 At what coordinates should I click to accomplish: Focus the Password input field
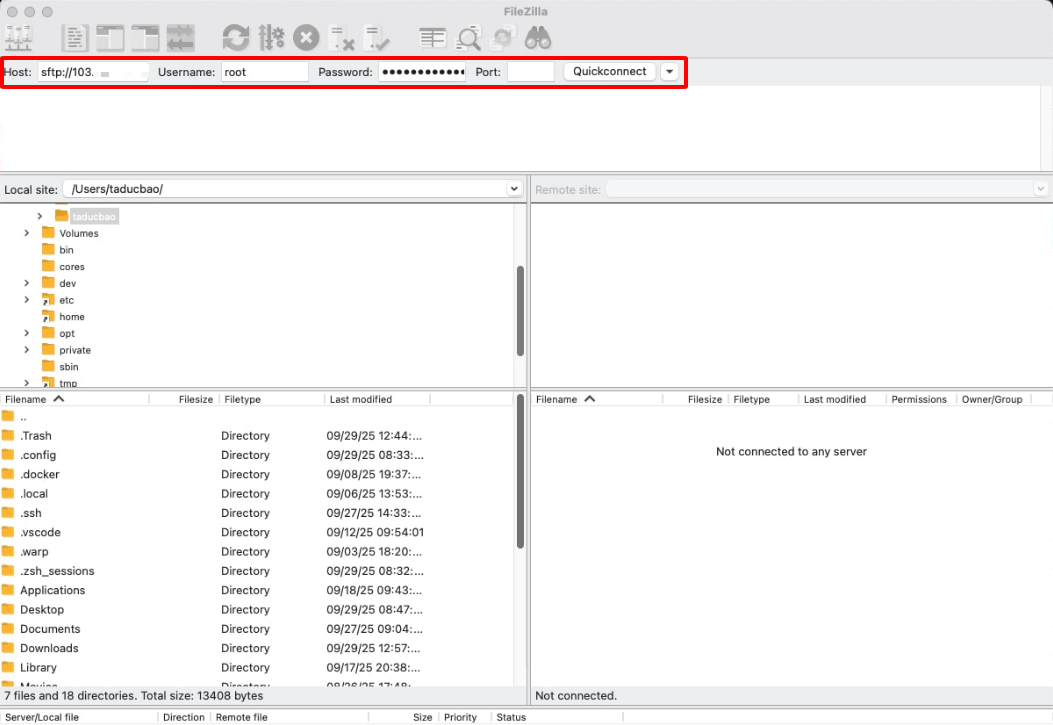[x=422, y=72]
